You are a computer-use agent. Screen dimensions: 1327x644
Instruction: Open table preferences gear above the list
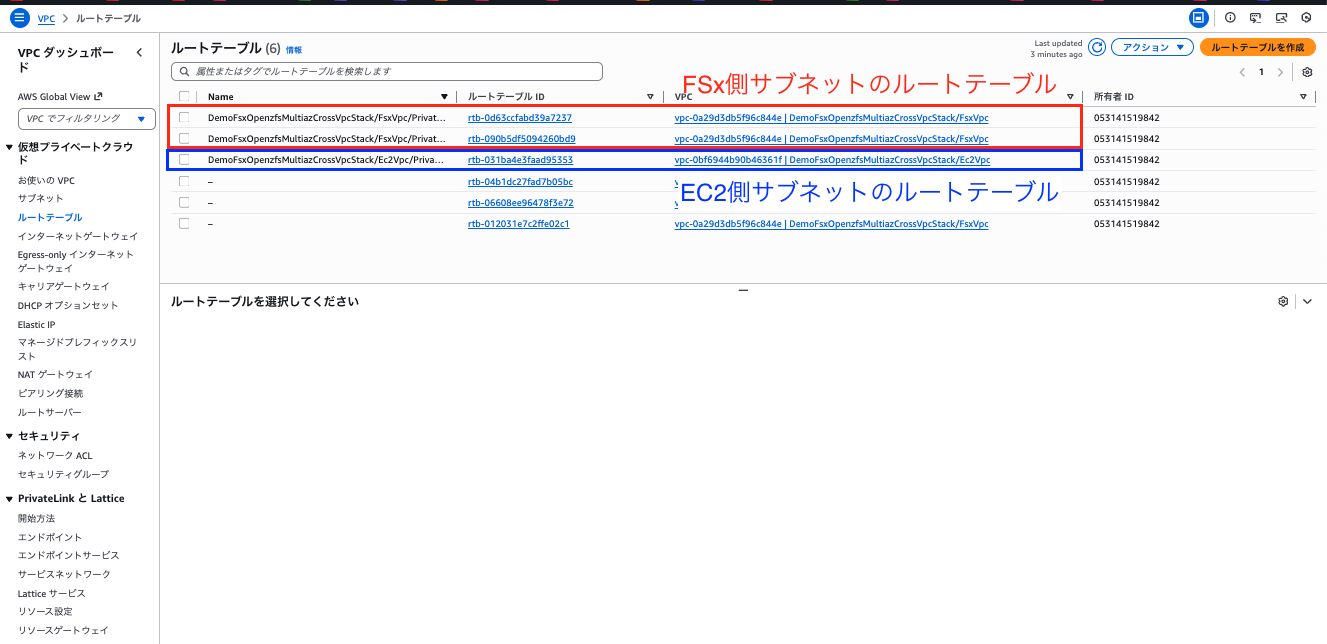click(x=1307, y=72)
